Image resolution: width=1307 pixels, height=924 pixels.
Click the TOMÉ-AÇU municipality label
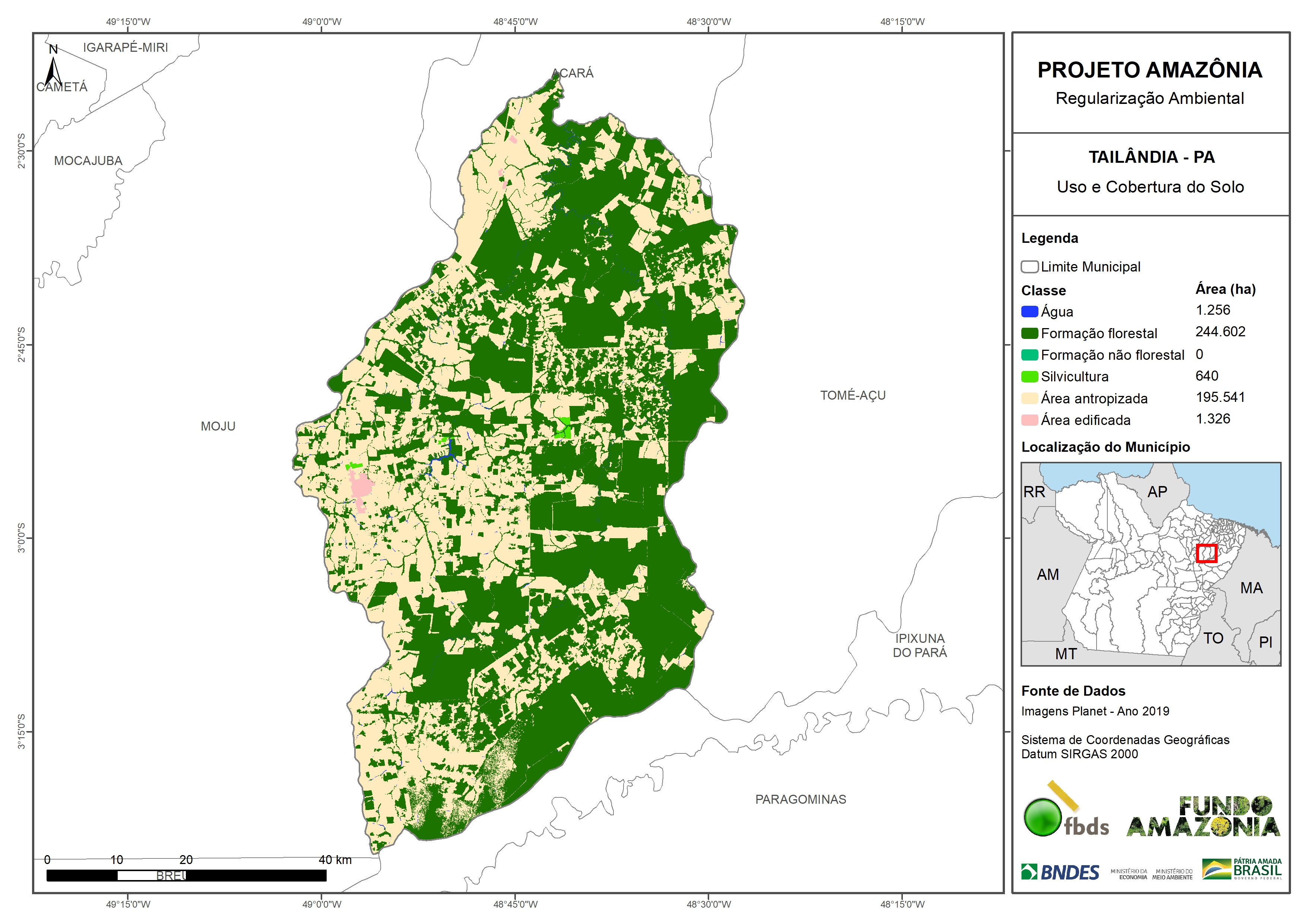pyautogui.click(x=852, y=395)
